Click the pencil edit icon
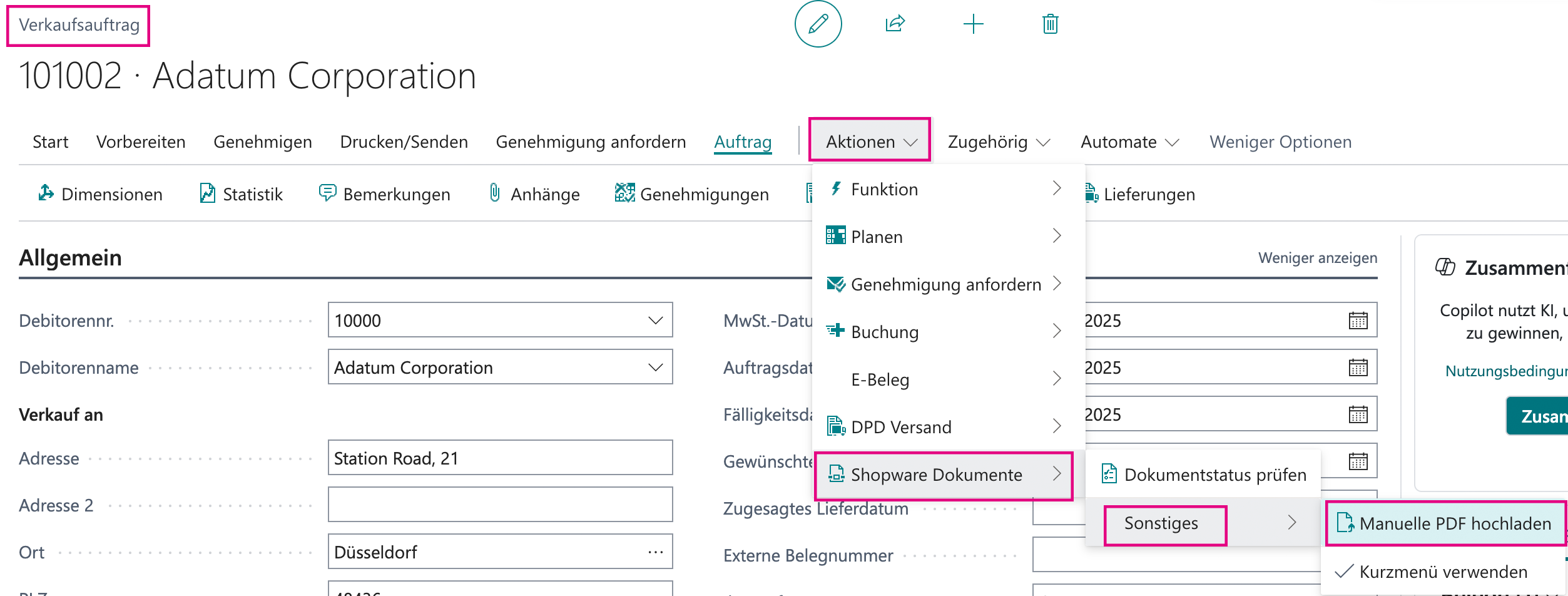This screenshot has height=596, width=1568. pos(818,24)
